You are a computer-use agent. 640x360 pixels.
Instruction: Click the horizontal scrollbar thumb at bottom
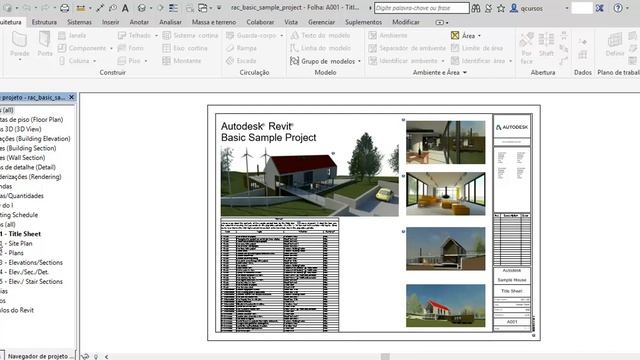(x=385, y=357)
